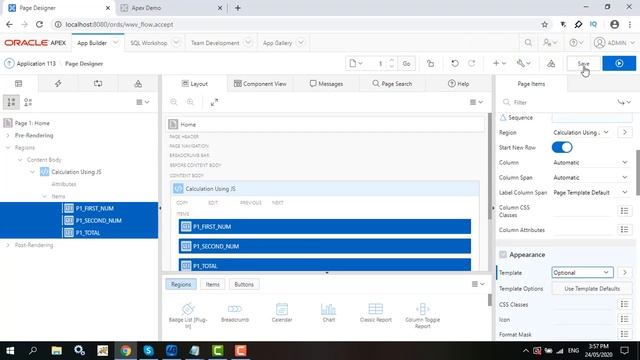Open the App Builder menu tab
Image resolution: width=640 pixels, height=360 pixels.
pyautogui.click(x=92, y=43)
